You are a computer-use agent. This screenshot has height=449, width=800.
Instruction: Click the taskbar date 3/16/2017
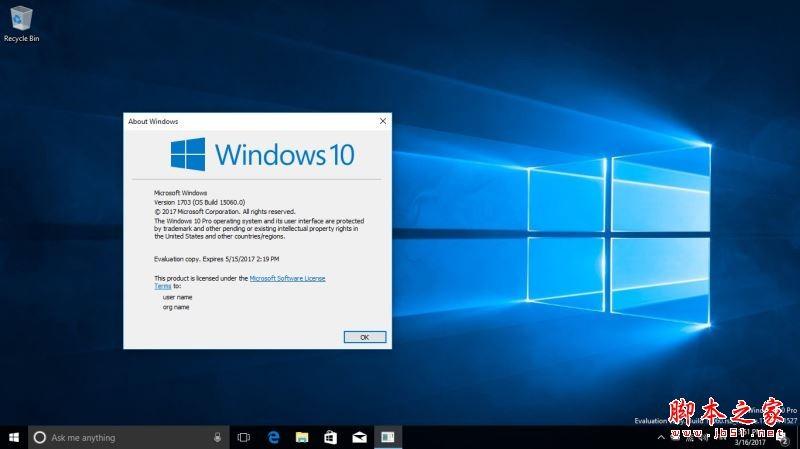pos(750,442)
